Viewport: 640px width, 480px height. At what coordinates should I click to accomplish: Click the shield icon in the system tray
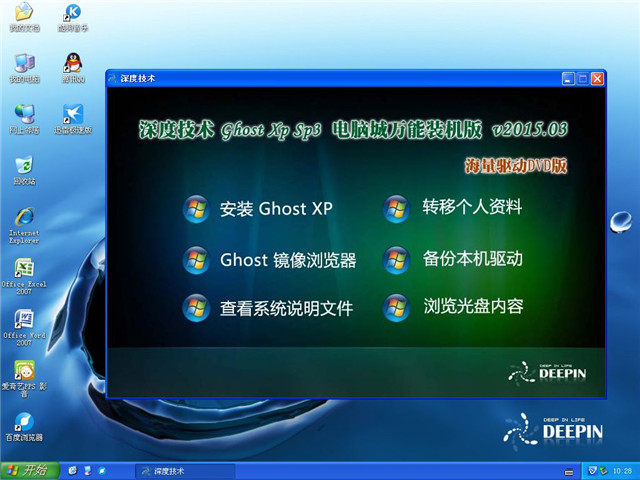[x=592, y=471]
